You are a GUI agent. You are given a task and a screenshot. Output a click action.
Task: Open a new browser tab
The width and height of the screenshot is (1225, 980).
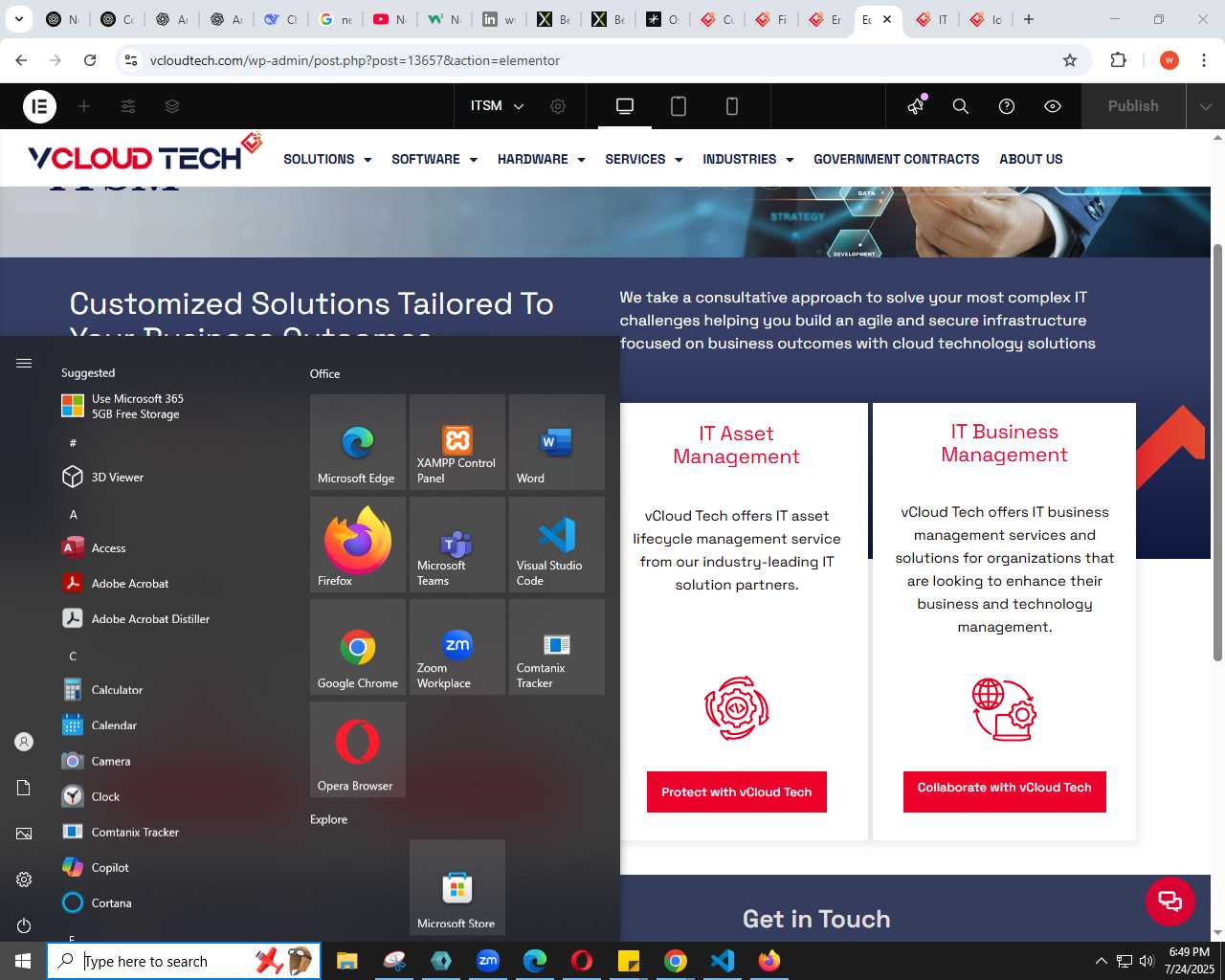point(1029,19)
